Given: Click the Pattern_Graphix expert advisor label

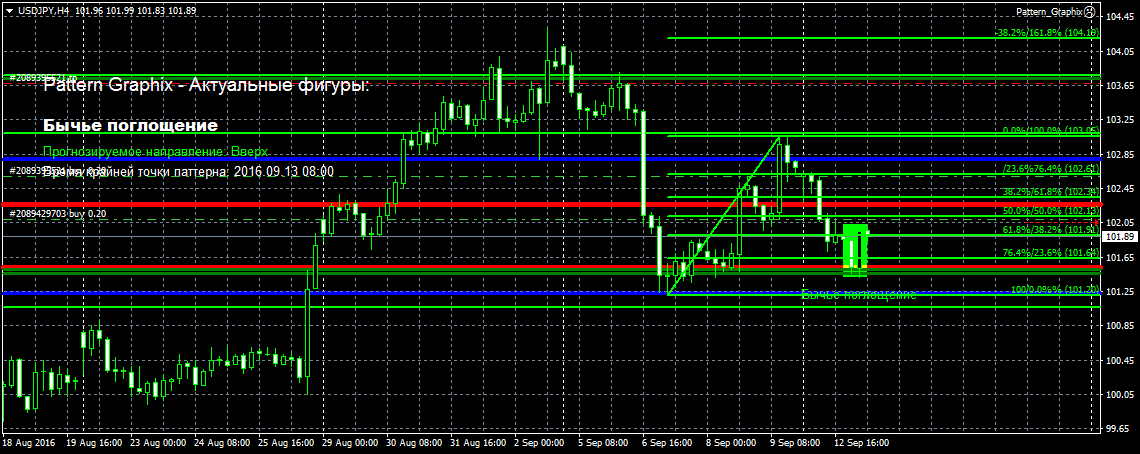Looking at the screenshot, I should pos(1049,12).
